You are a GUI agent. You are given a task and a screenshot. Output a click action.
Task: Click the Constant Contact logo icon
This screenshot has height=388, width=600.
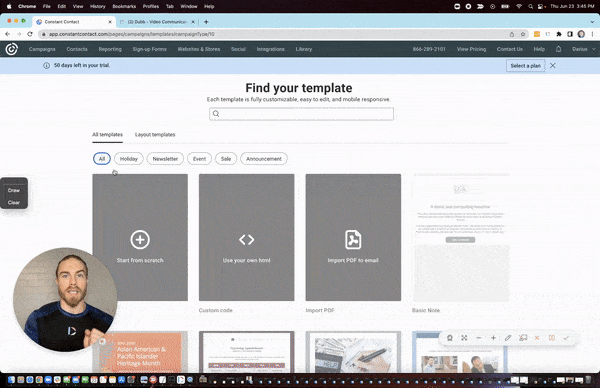pos(11,49)
